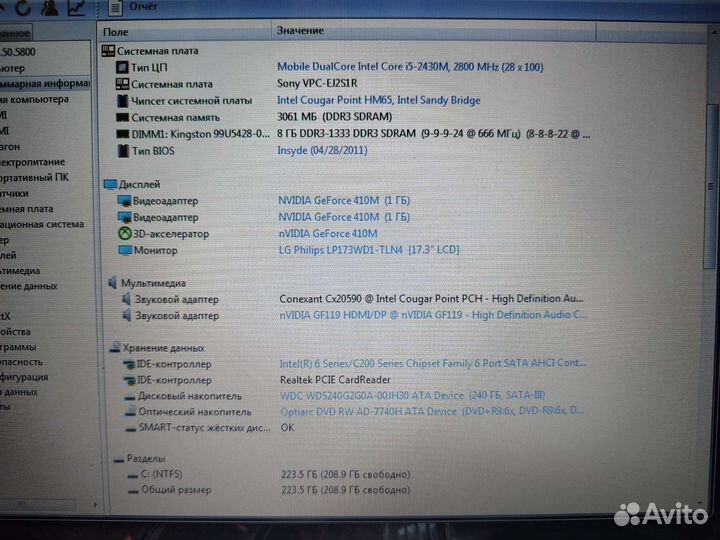Click the Поле column header
Image resolution: width=720 pixels, height=540 pixels.
click(116, 32)
